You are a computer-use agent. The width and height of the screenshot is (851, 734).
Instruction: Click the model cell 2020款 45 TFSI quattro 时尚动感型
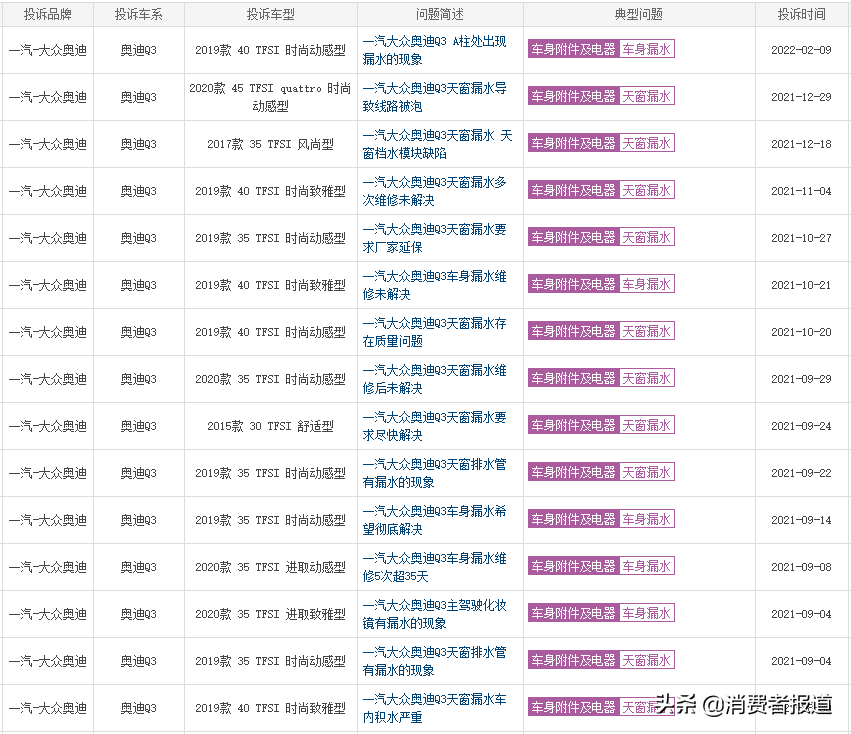pos(270,97)
